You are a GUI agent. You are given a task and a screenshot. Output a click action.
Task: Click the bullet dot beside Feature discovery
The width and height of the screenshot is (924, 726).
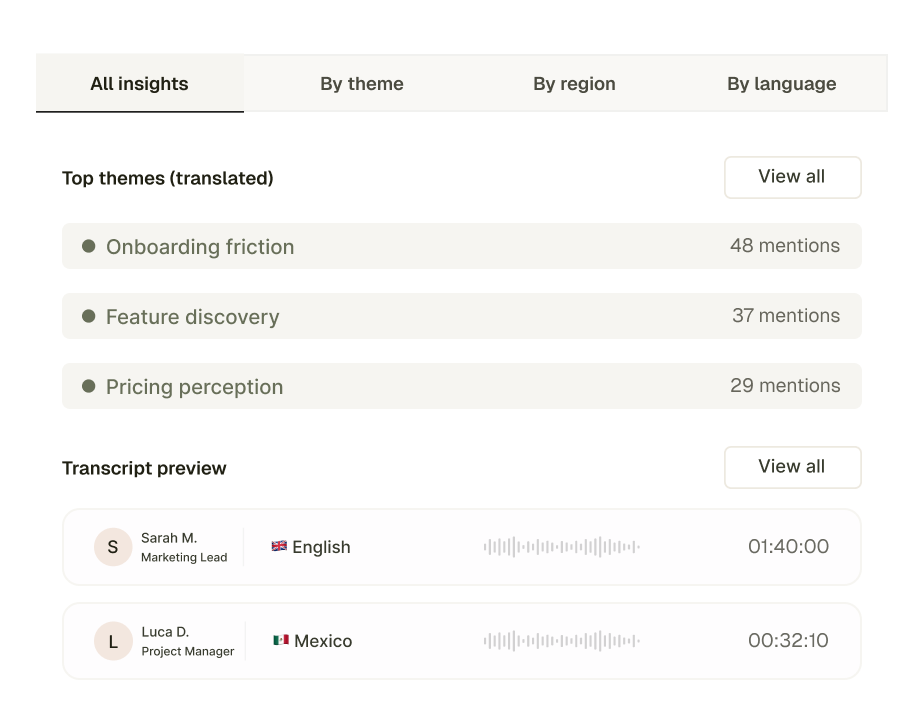pyautogui.click(x=88, y=316)
